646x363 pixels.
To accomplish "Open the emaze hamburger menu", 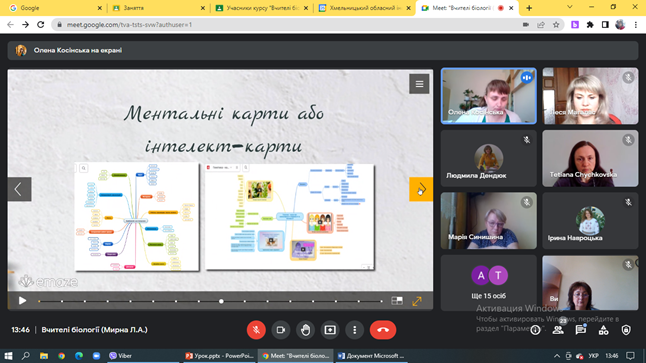I will tap(419, 84).
